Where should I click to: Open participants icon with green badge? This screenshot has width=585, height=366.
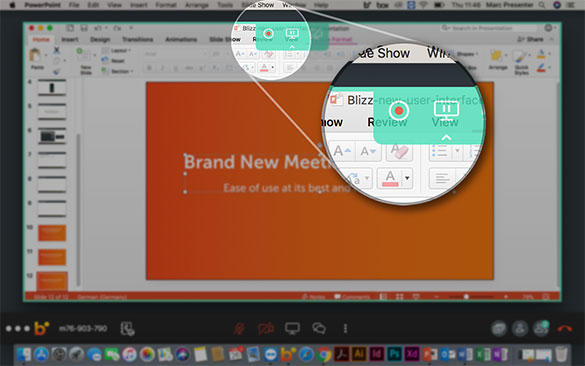pos(541,328)
